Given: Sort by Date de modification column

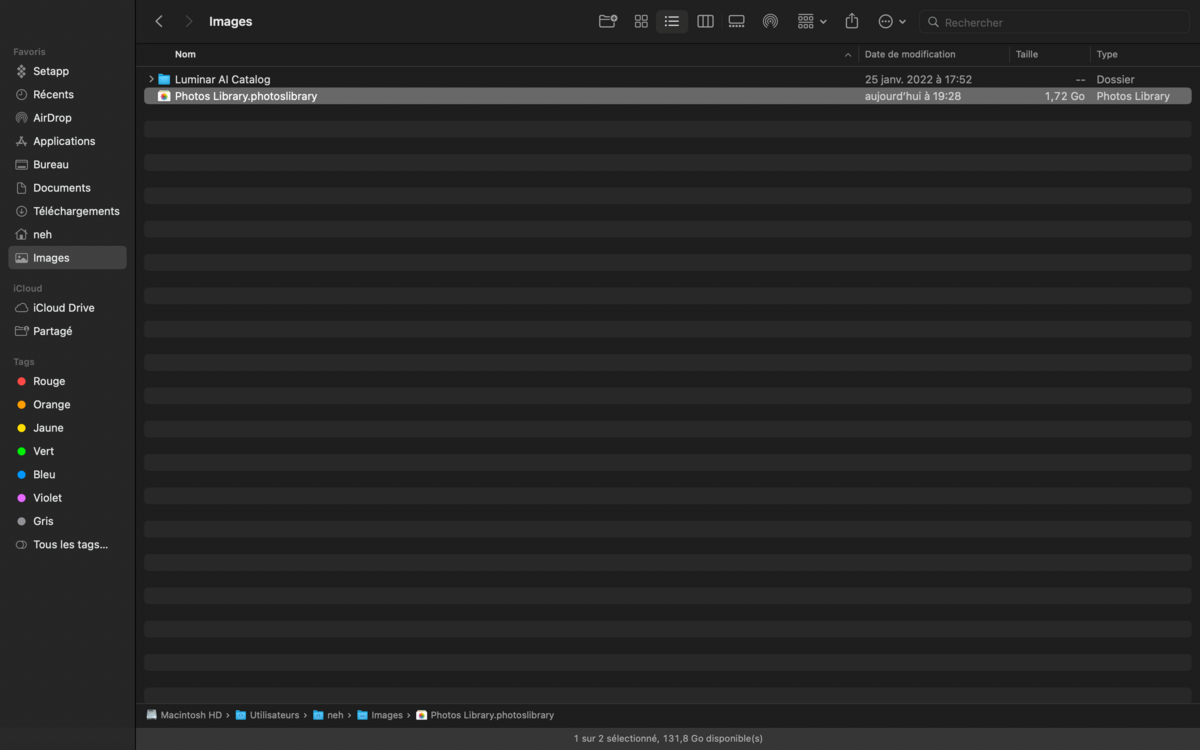Looking at the screenshot, I should (x=910, y=54).
